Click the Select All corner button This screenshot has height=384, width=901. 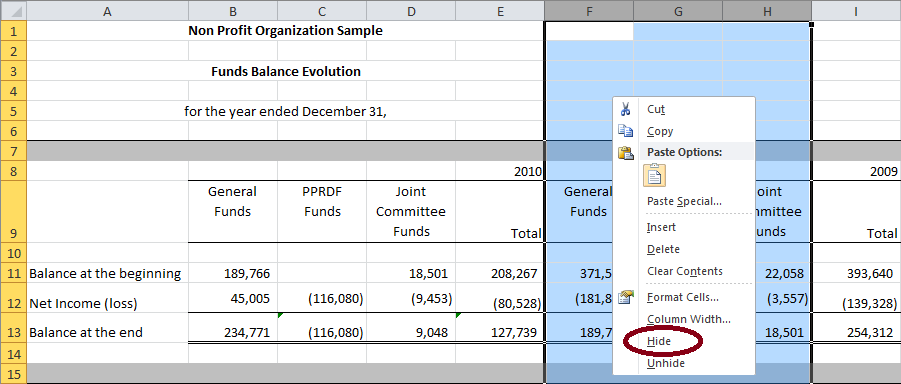coord(13,10)
